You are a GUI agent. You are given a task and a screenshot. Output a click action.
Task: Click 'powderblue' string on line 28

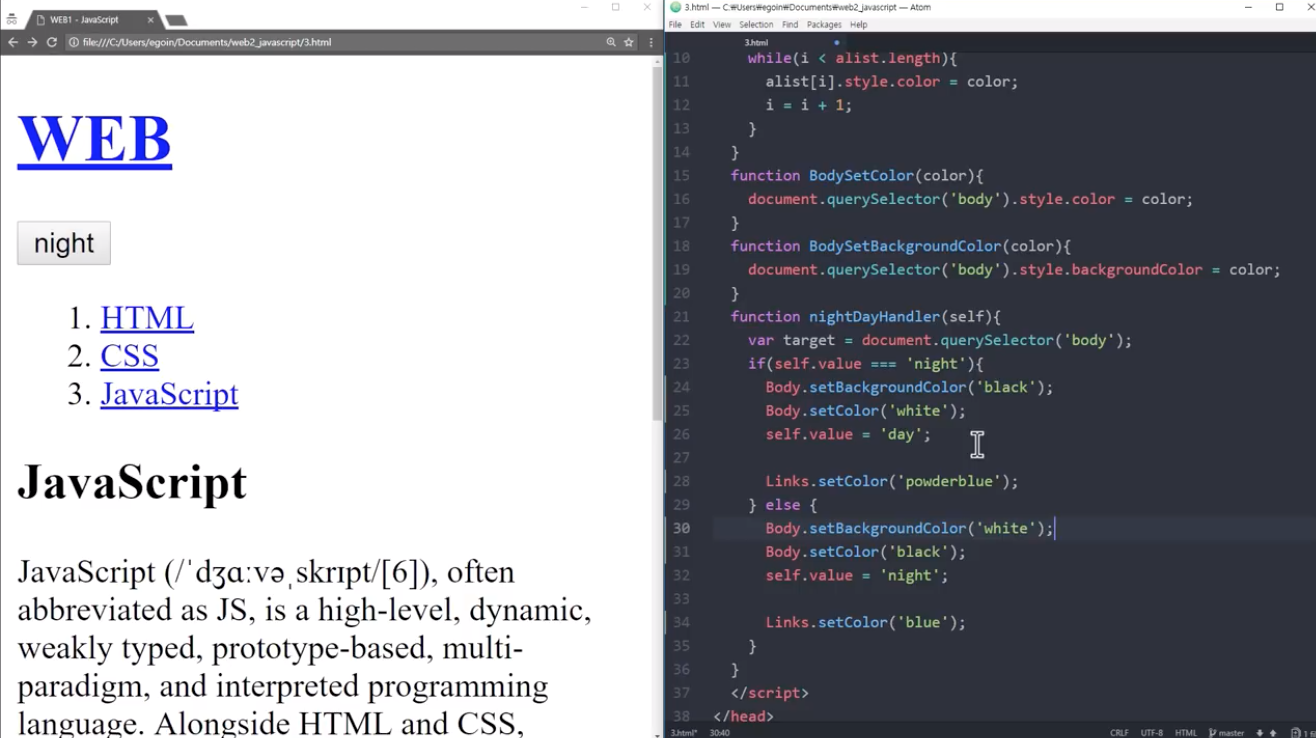click(x=949, y=481)
